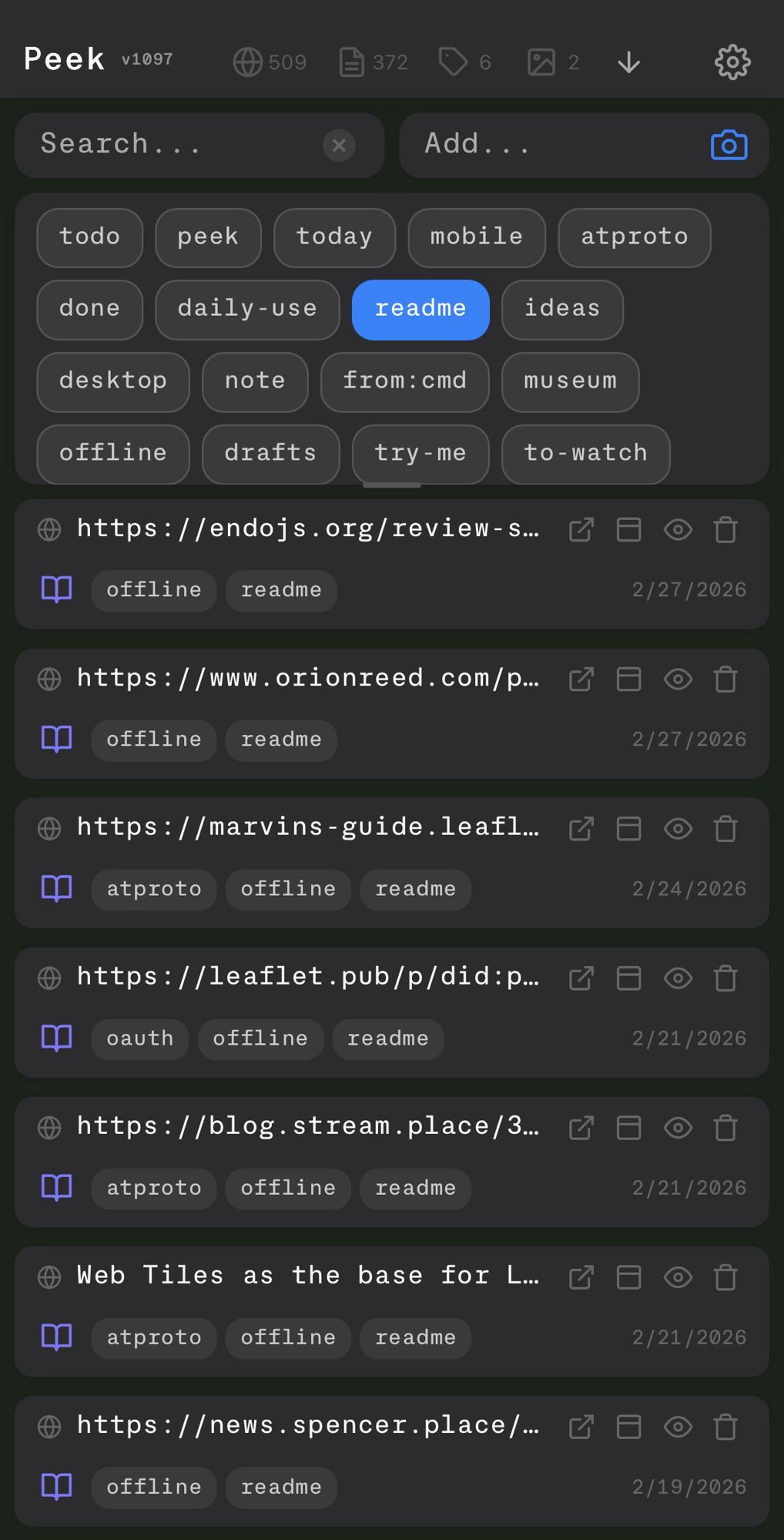Focus the Search input field
The width and height of the screenshot is (784, 1540).
[x=177, y=145]
